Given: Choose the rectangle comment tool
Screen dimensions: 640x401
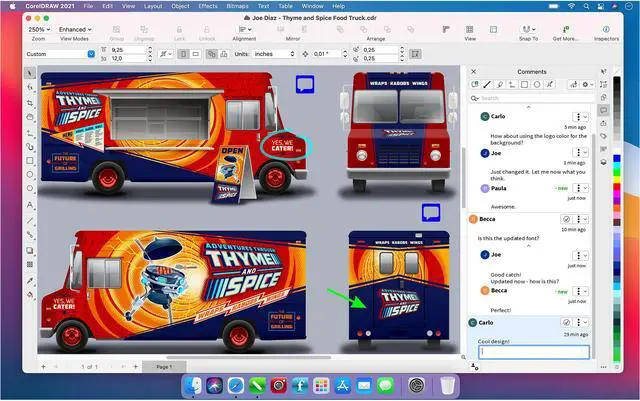Looking at the screenshot, I should [x=524, y=85].
